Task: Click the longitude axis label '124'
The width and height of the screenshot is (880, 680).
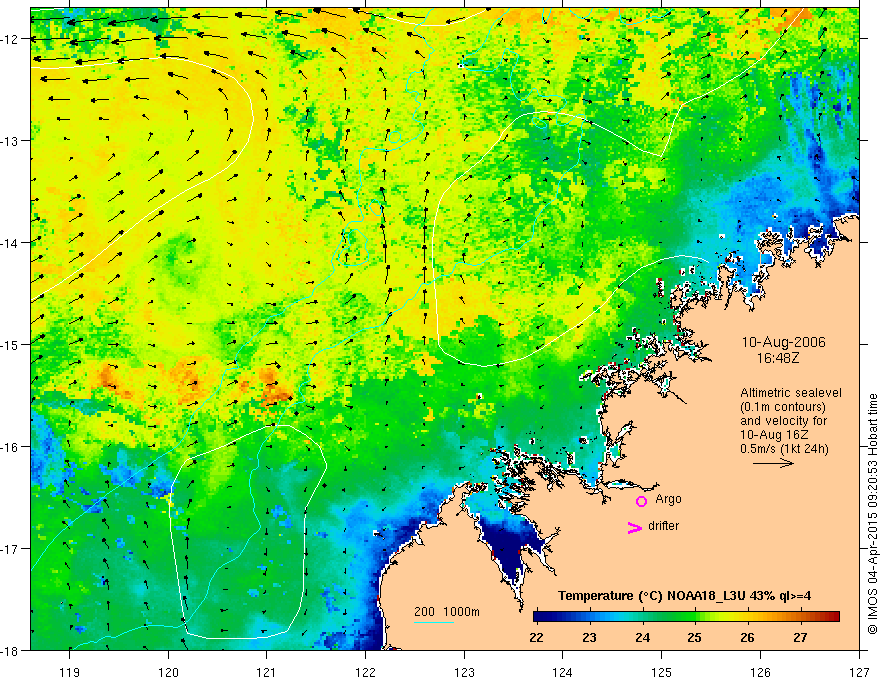Action: click(562, 672)
